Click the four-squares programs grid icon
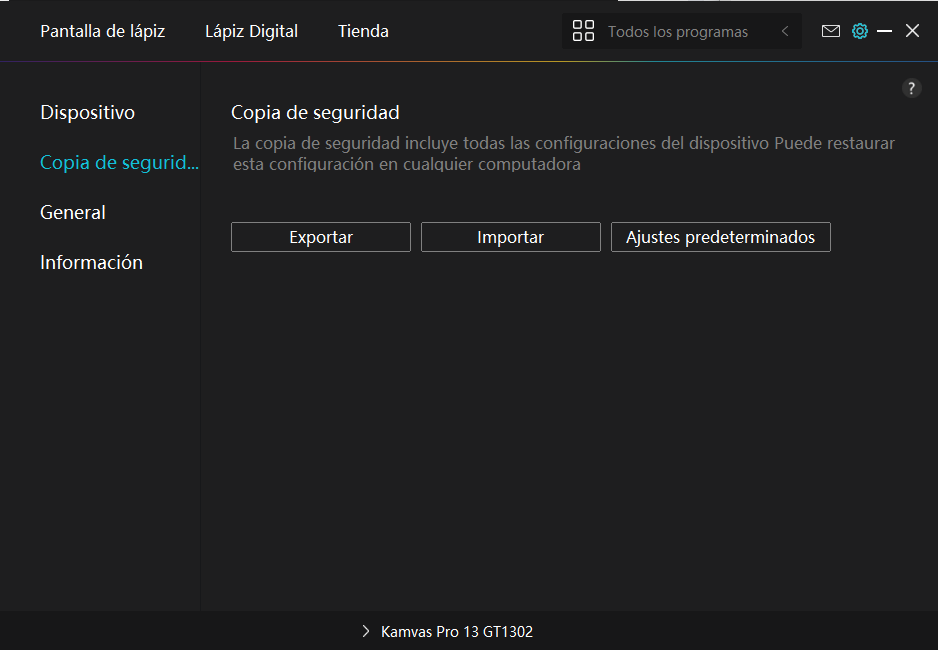 tap(583, 31)
